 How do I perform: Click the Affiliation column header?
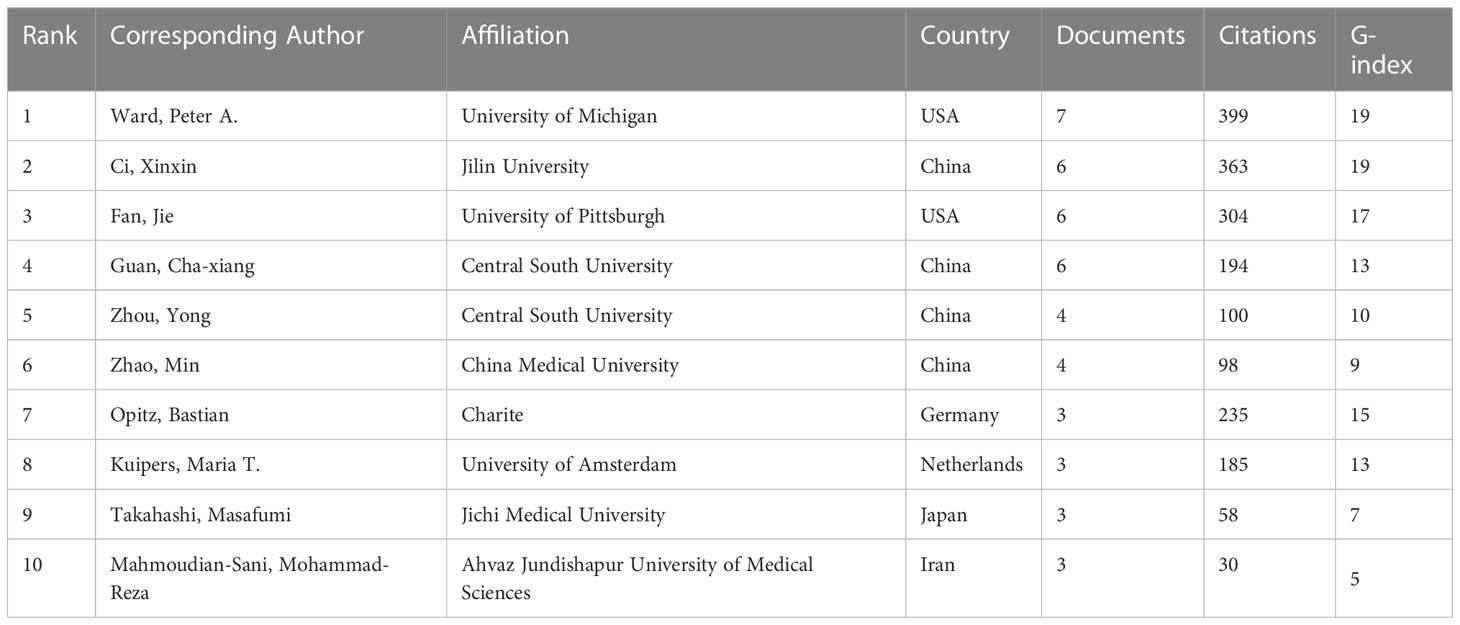(515, 36)
